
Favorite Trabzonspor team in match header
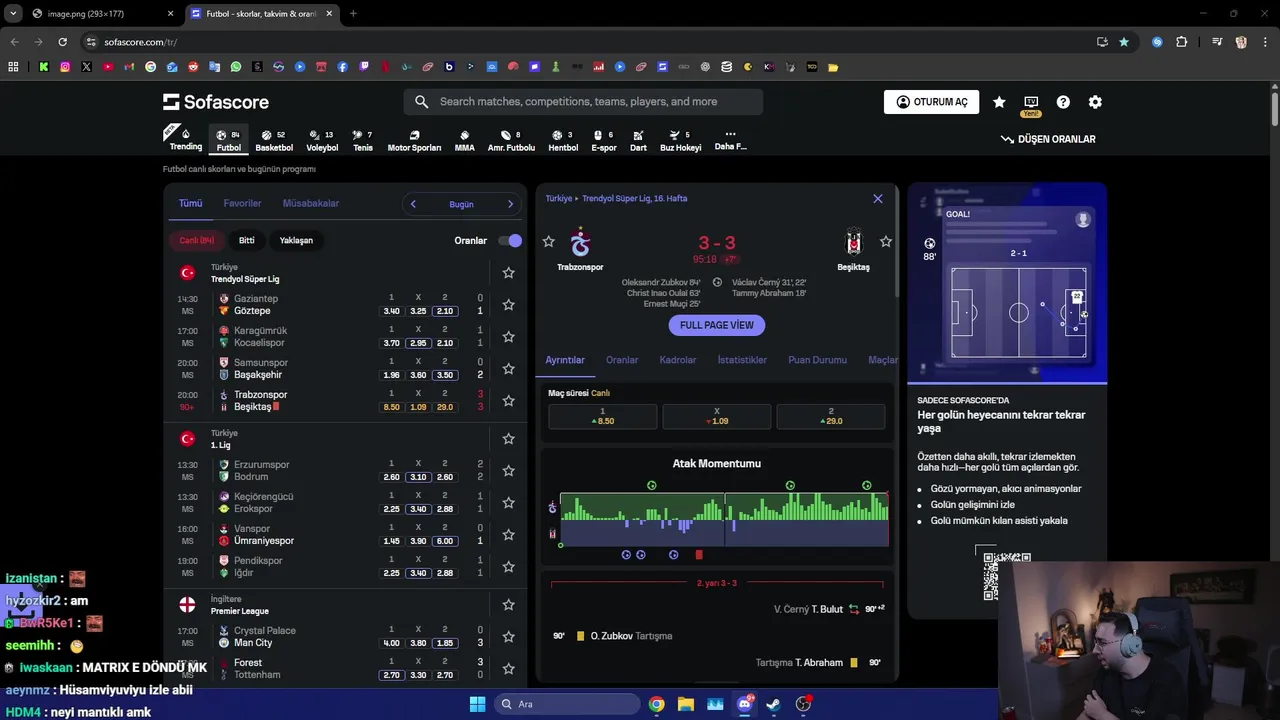[548, 242]
